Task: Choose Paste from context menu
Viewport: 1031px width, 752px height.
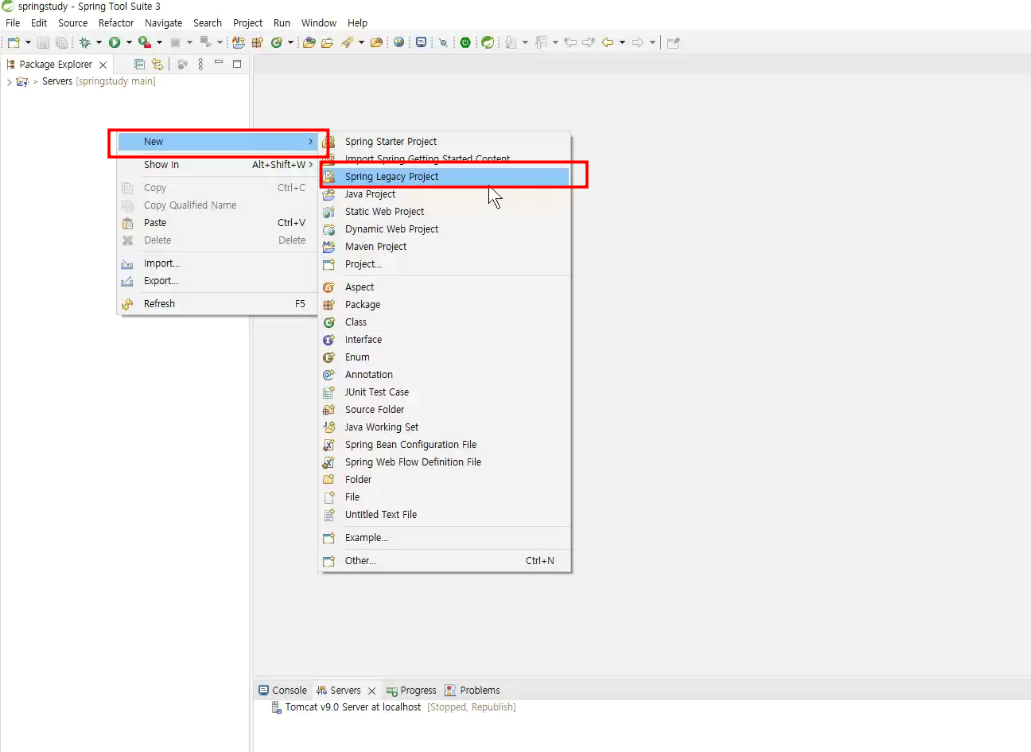Action: tap(218, 223)
